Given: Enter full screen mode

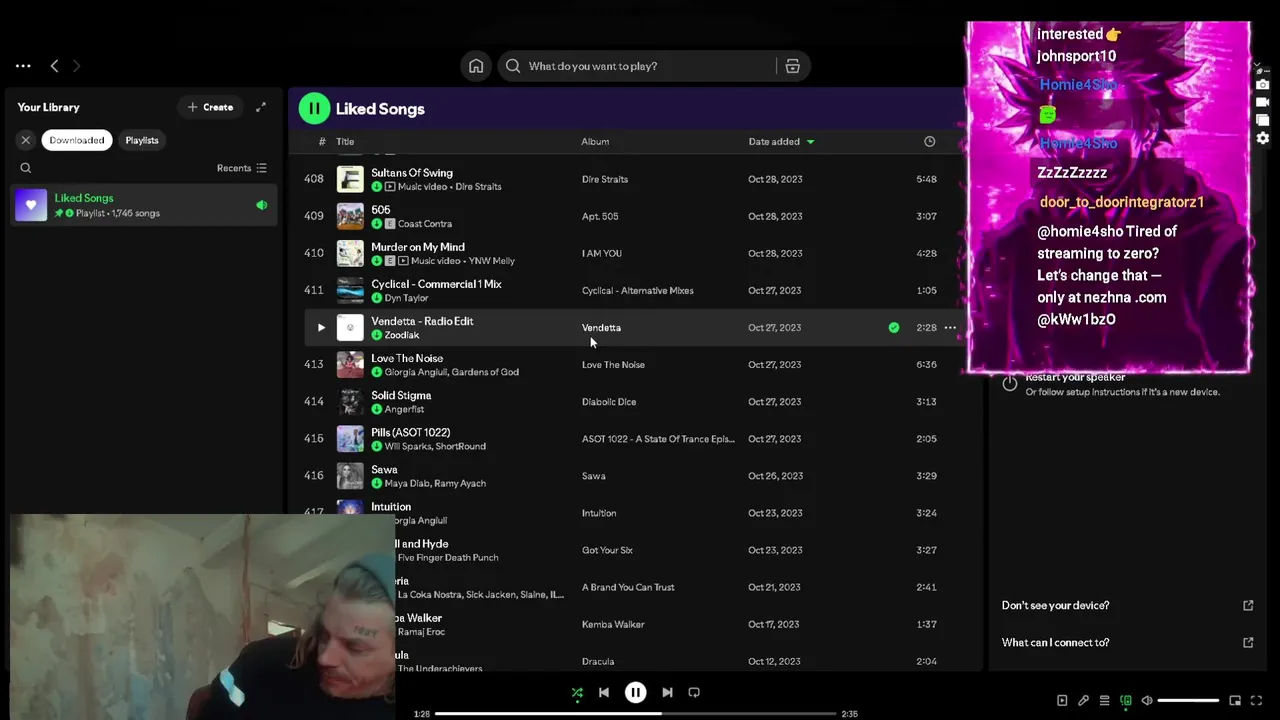Looking at the screenshot, I should coord(1256,701).
